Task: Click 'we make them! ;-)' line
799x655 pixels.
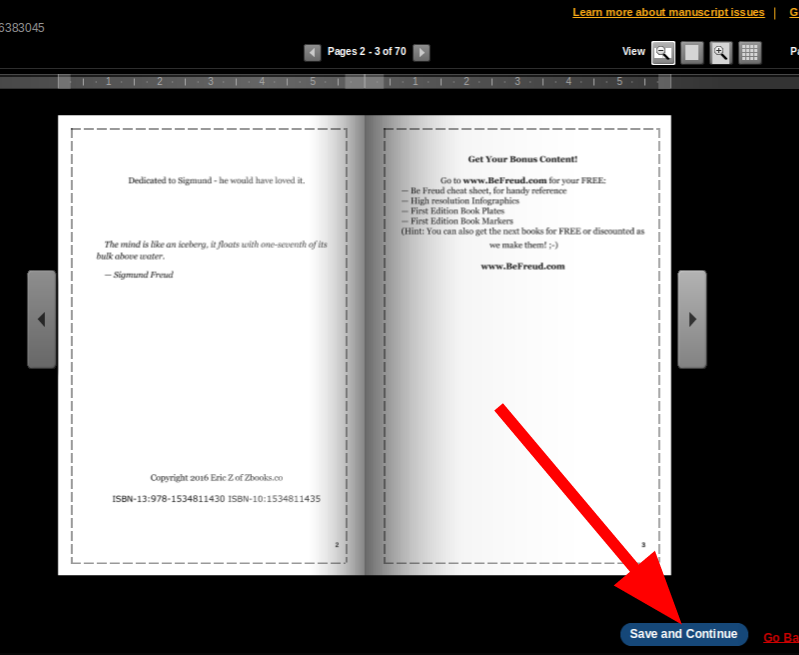Action: click(523, 245)
